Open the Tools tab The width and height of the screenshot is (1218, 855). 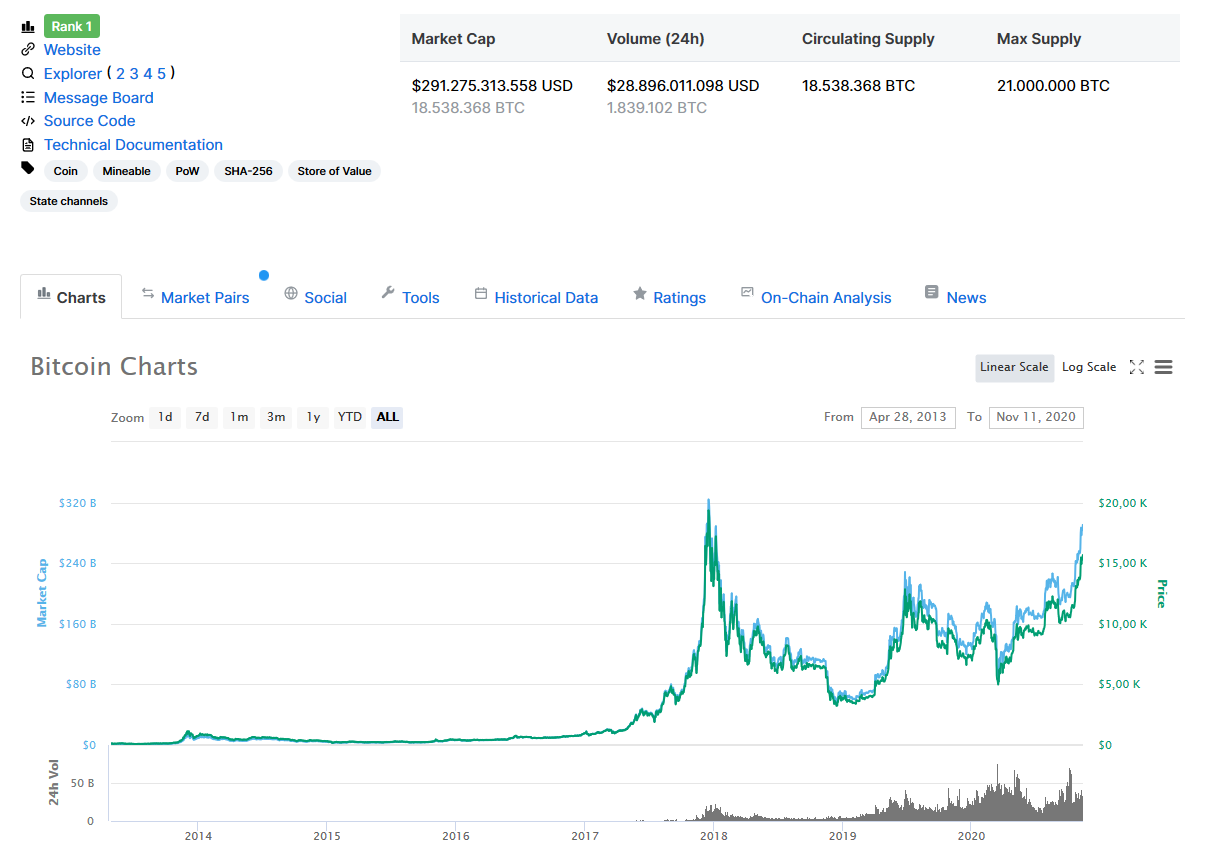click(x=410, y=297)
